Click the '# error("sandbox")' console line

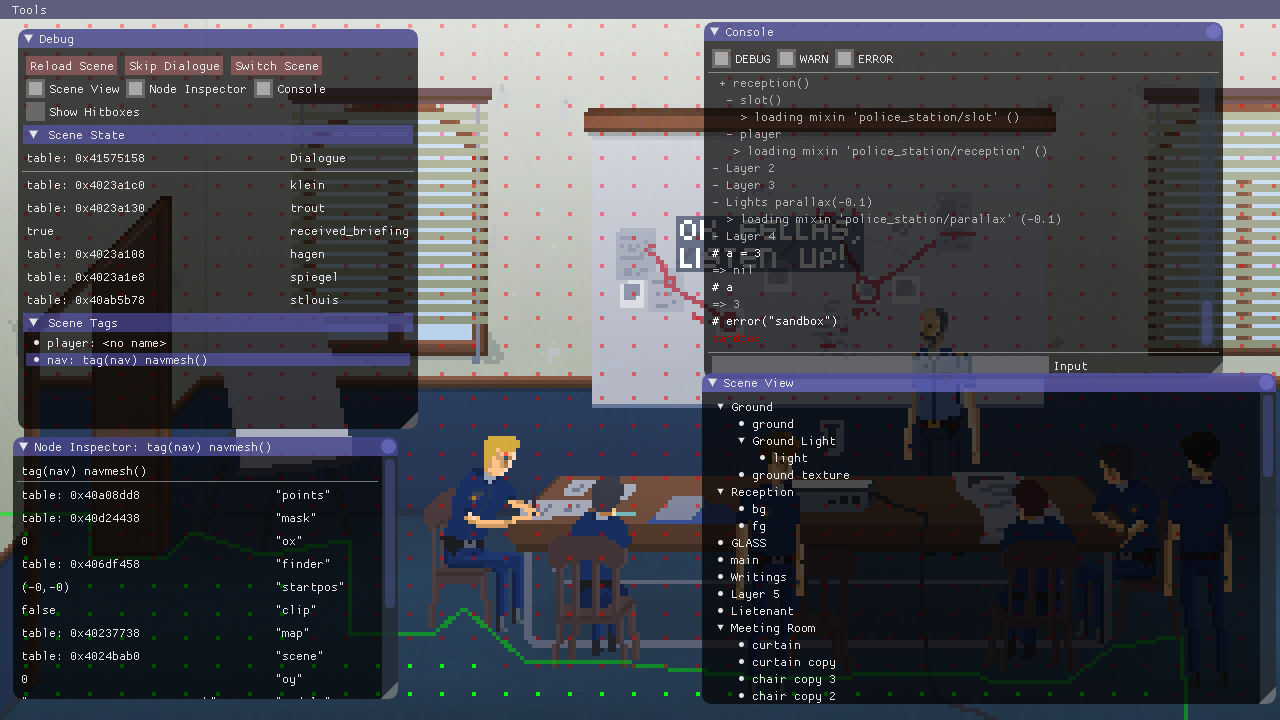tap(775, 321)
